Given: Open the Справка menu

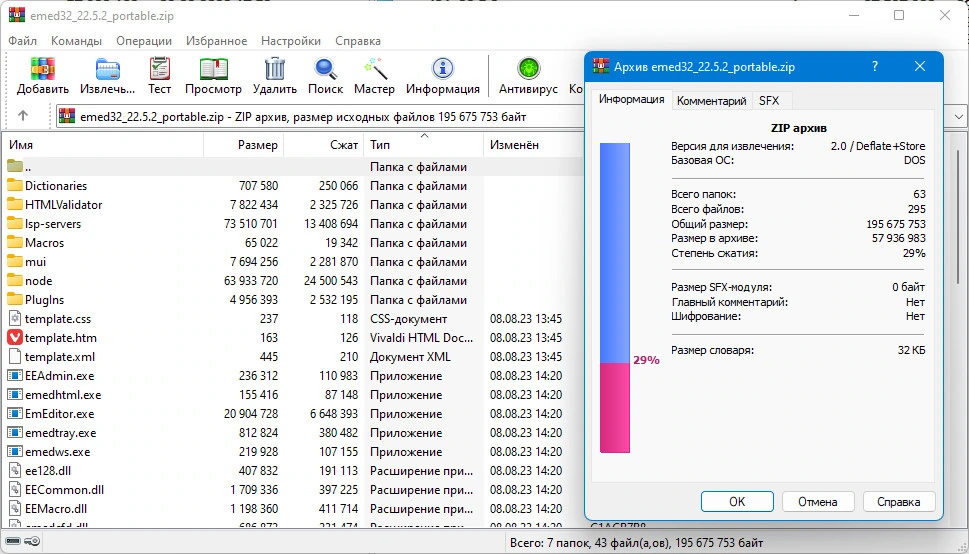Looking at the screenshot, I should tap(358, 41).
